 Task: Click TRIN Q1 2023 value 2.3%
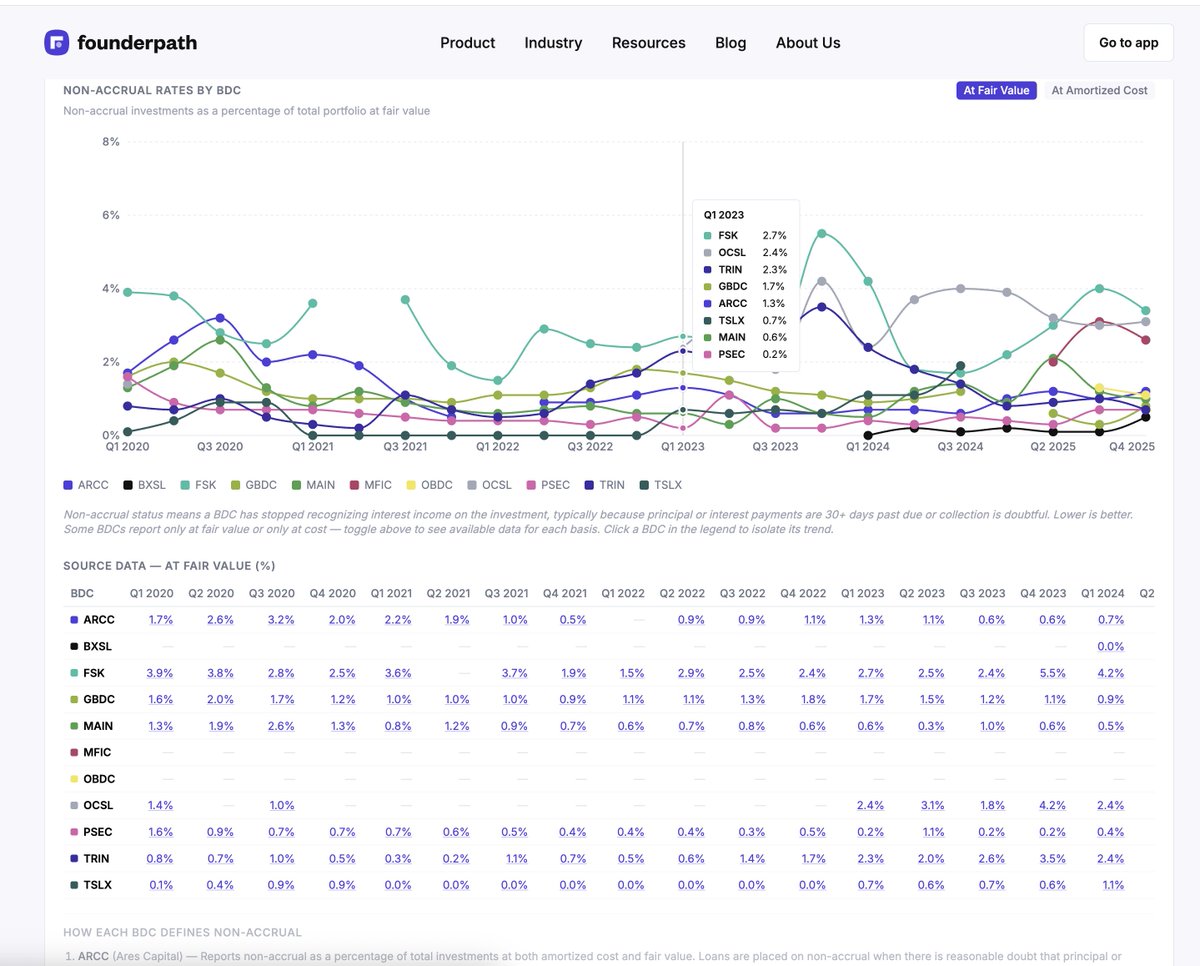click(x=869, y=858)
